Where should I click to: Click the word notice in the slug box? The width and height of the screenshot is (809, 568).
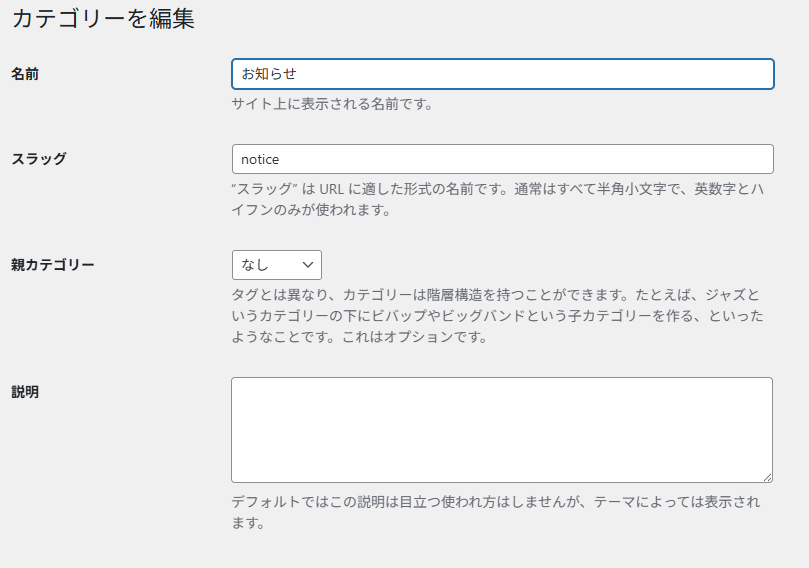coord(260,159)
